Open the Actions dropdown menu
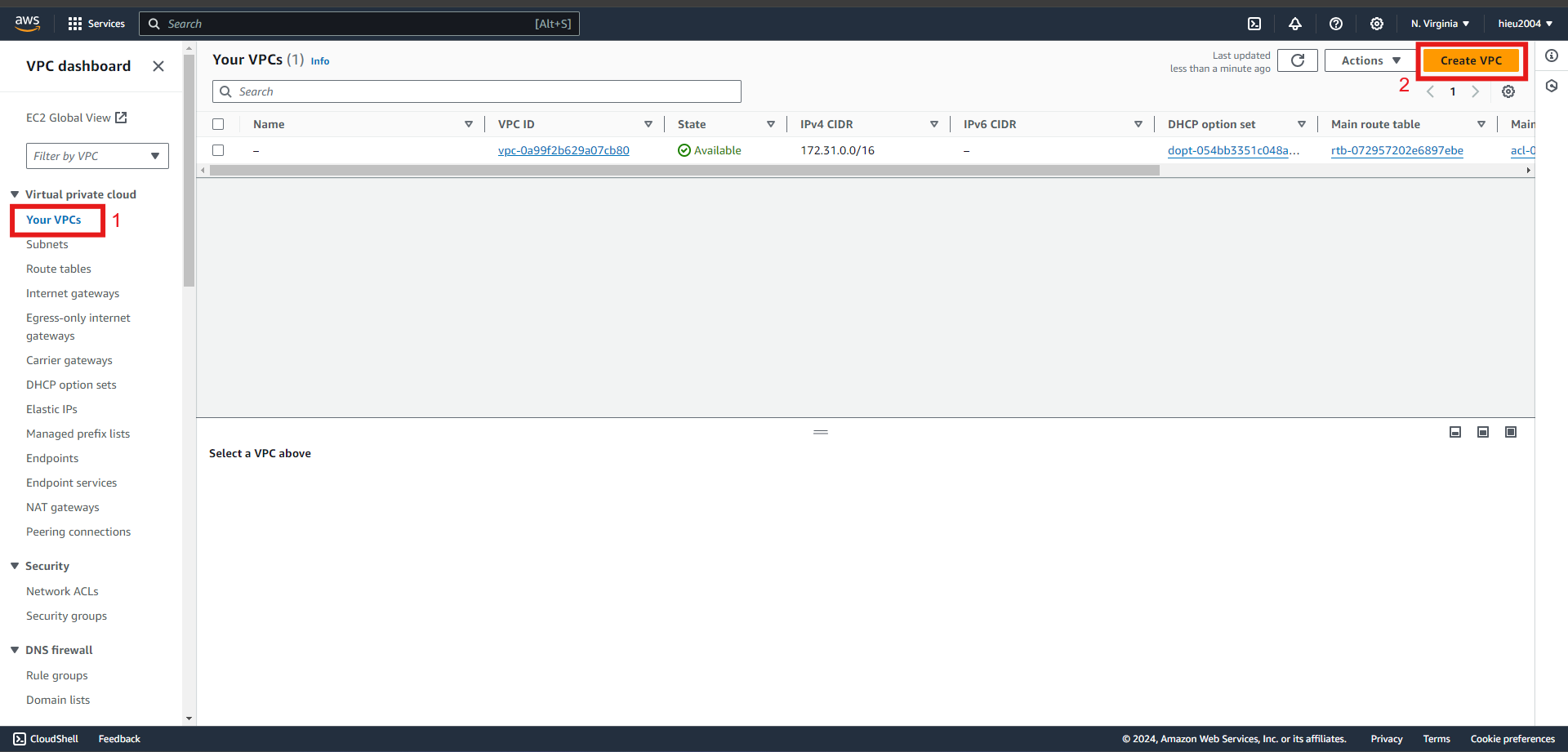Image resolution: width=1568 pixels, height=752 pixels. (1370, 60)
